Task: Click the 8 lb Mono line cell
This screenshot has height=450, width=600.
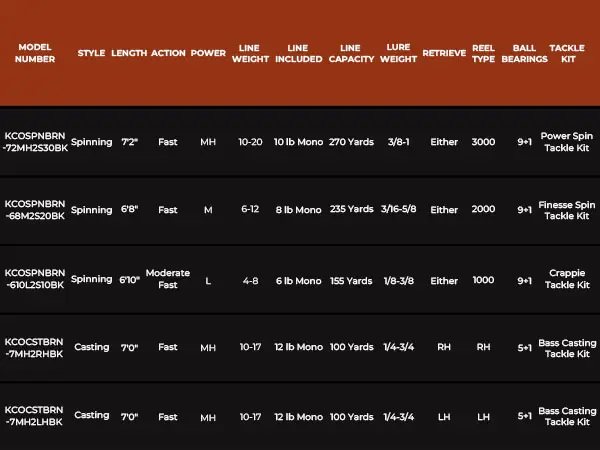Action: click(x=299, y=210)
